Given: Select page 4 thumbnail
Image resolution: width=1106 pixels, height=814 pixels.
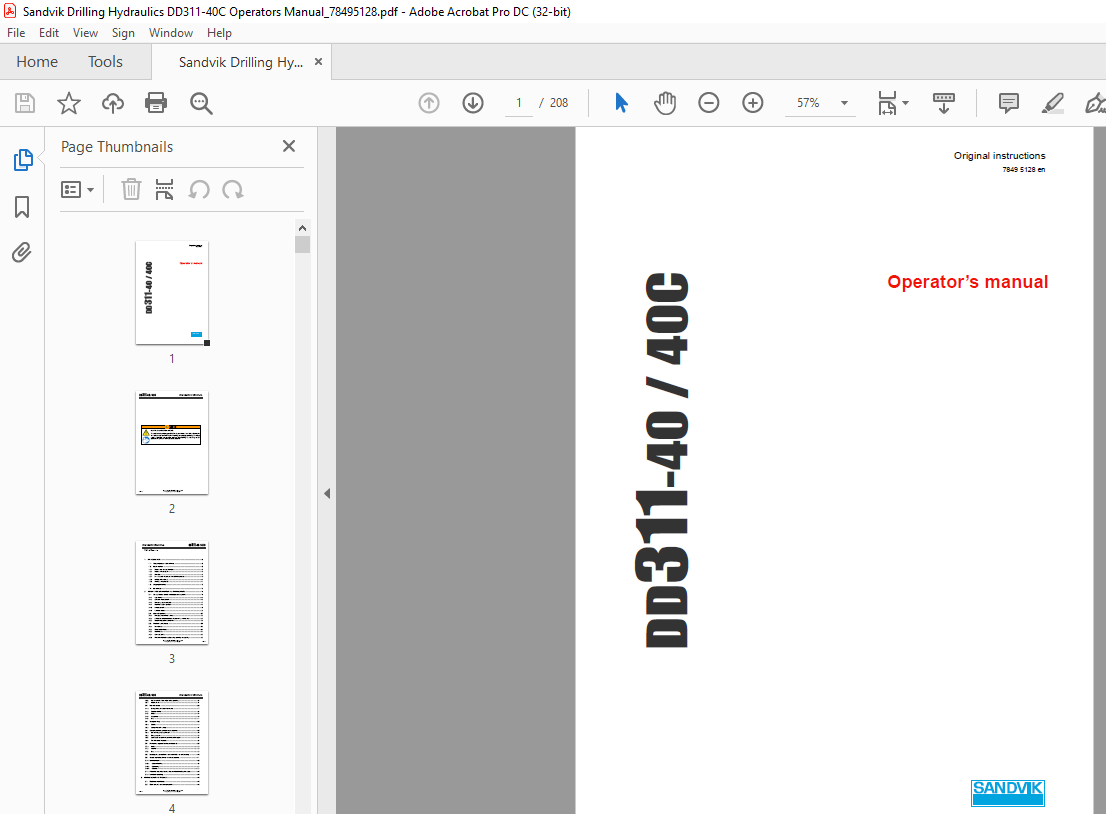Looking at the screenshot, I should coord(172,743).
